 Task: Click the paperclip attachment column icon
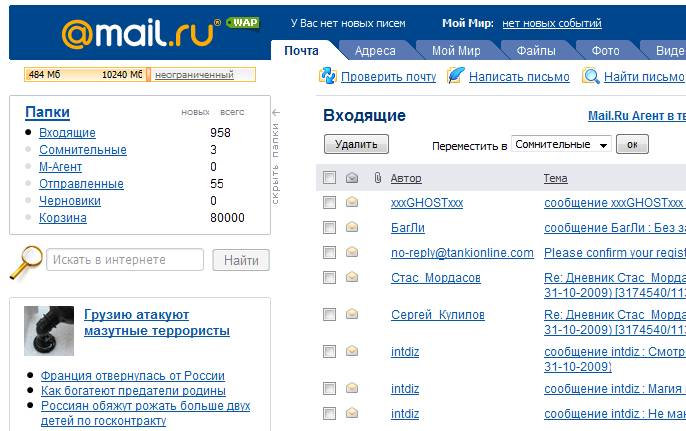click(x=378, y=178)
